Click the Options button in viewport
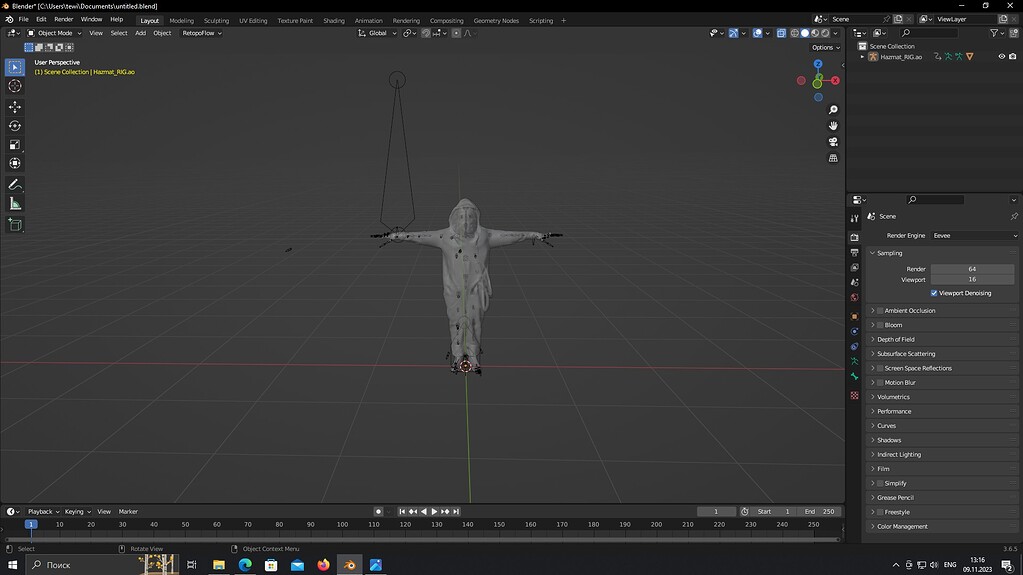The image size is (1023, 575). coord(825,48)
